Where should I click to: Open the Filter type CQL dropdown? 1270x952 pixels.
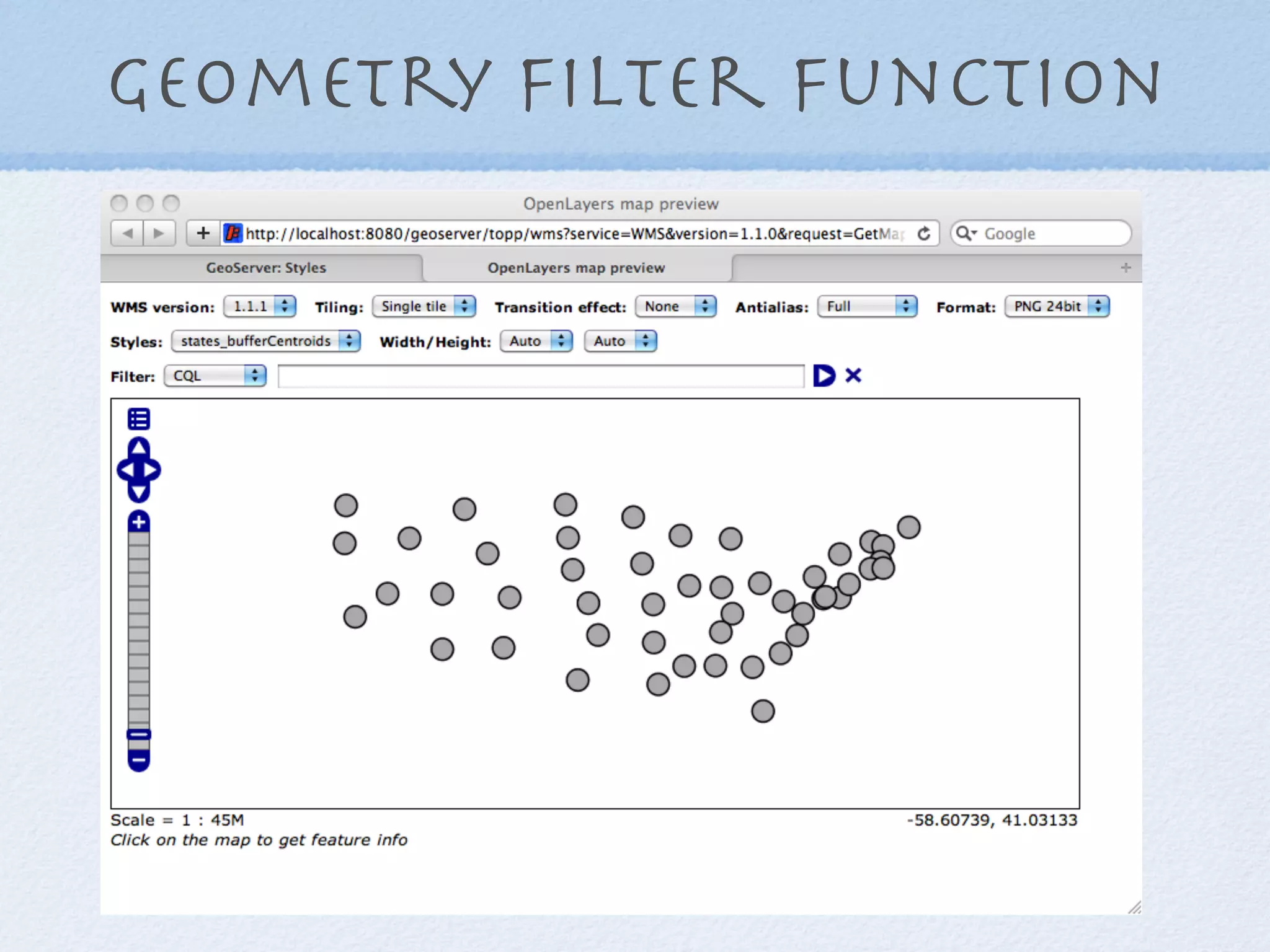[215, 376]
